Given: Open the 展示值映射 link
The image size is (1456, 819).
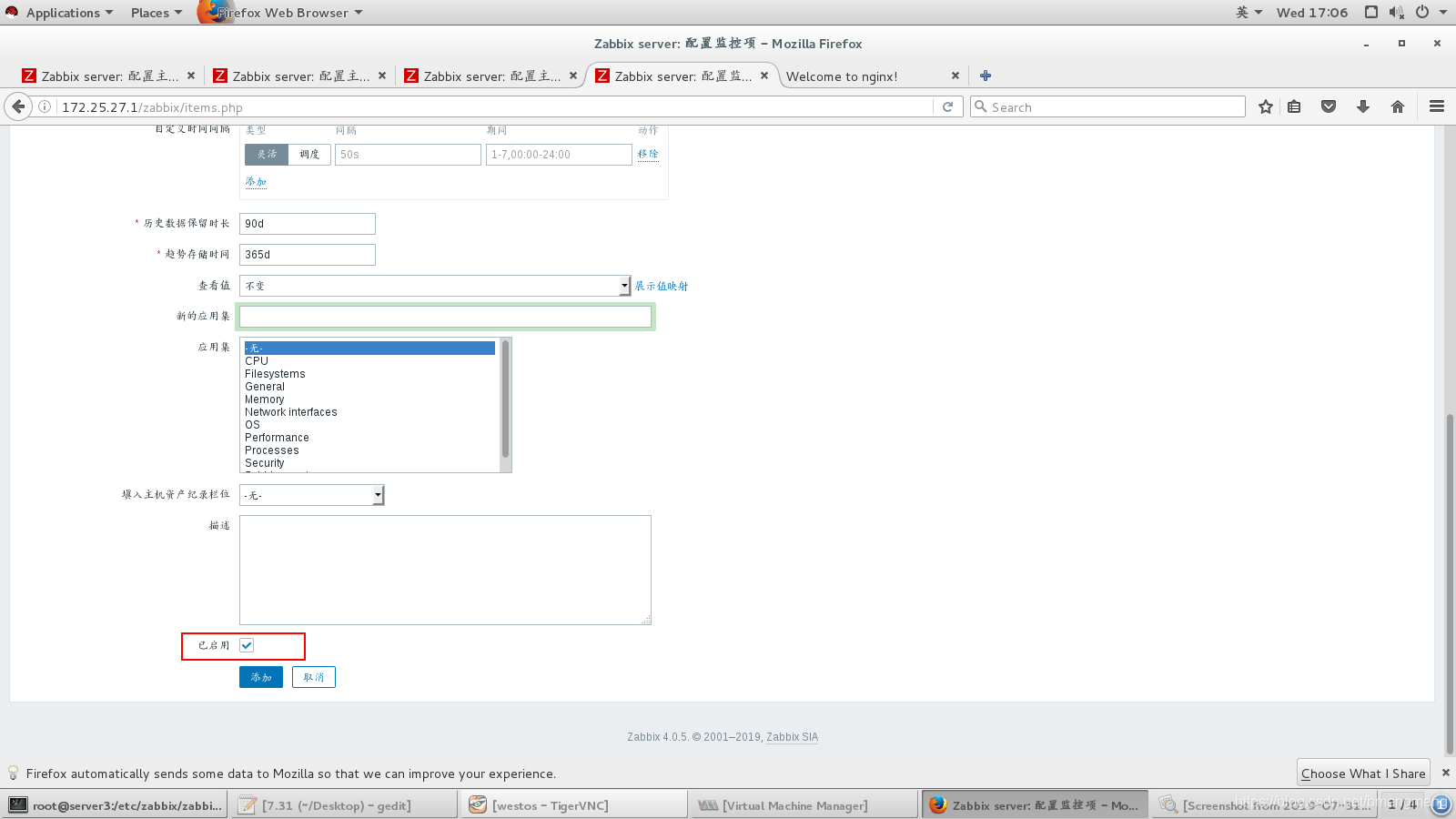Looking at the screenshot, I should 662,286.
